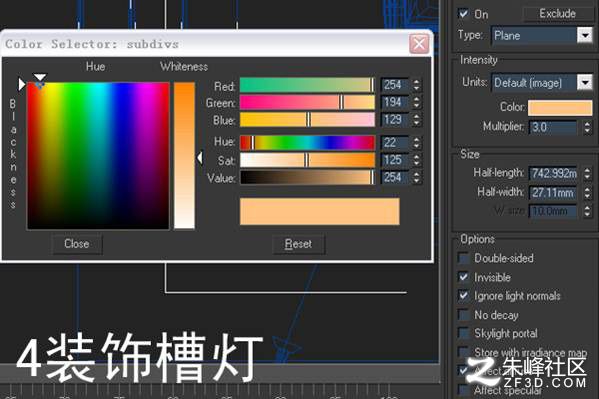Image resolution: width=599 pixels, height=399 pixels.
Task: Click the Reset button
Action: pyautogui.click(x=298, y=244)
